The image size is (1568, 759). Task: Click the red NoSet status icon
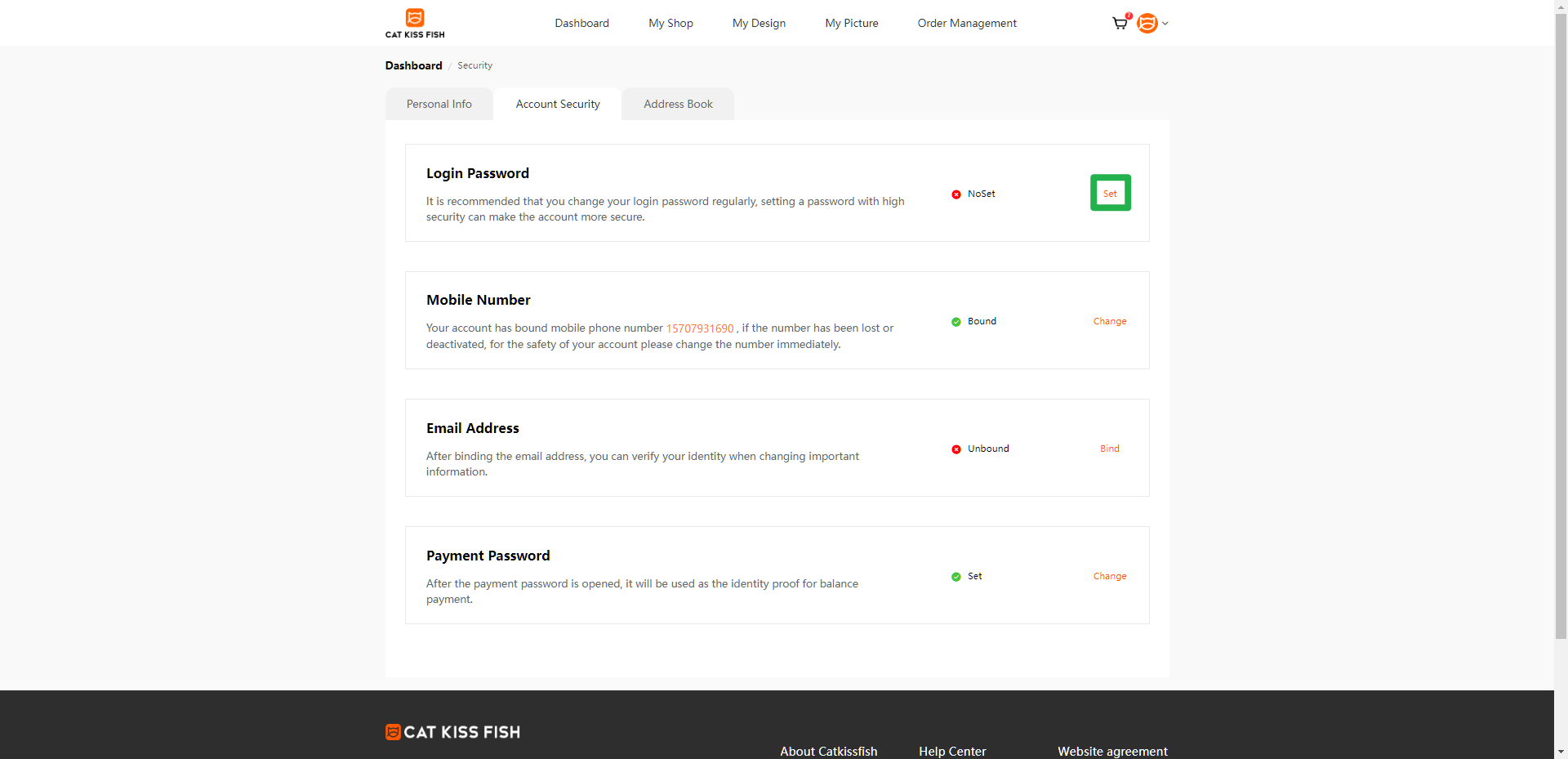[x=956, y=194]
